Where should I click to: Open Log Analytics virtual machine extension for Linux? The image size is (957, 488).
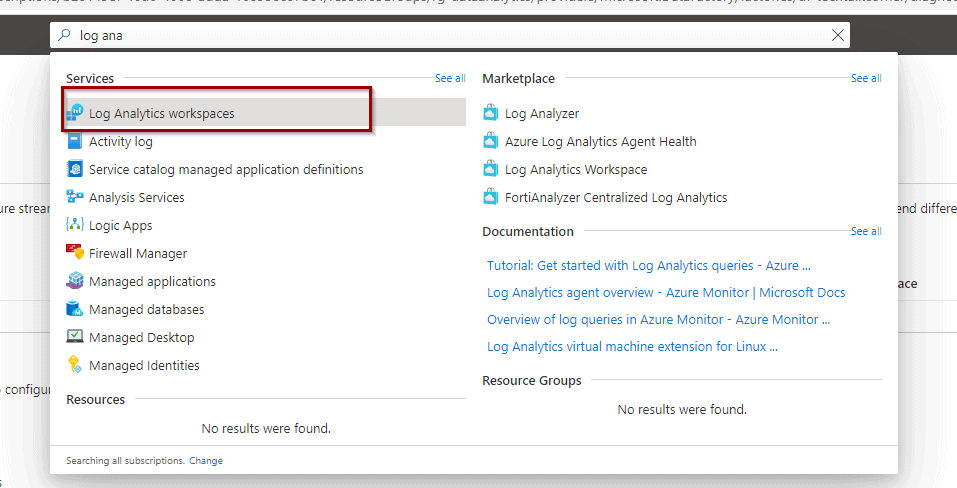tap(632, 346)
